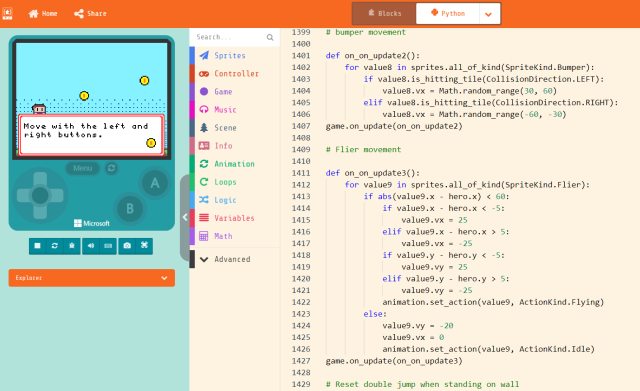Image resolution: width=640 pixels, height=391 pixels.
Task: Expand the Explorer panel
Action: 91,278
